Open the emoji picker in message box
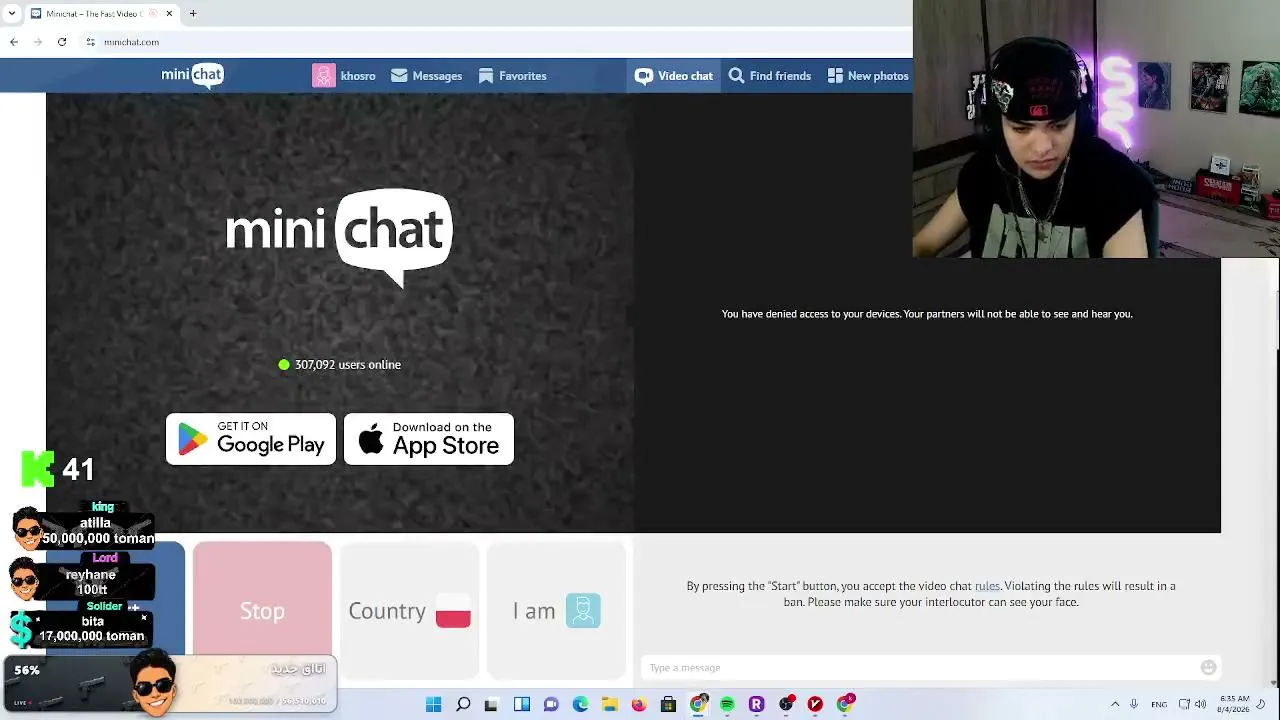 coord(1208,668)
